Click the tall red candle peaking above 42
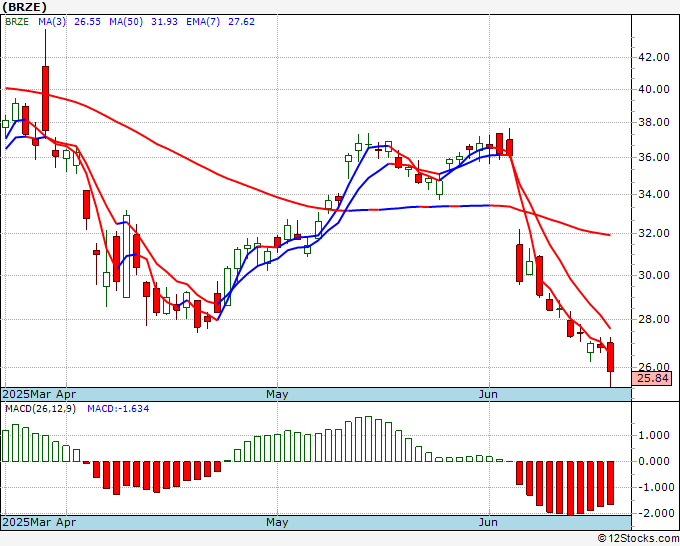 click(x=45, y=98)
